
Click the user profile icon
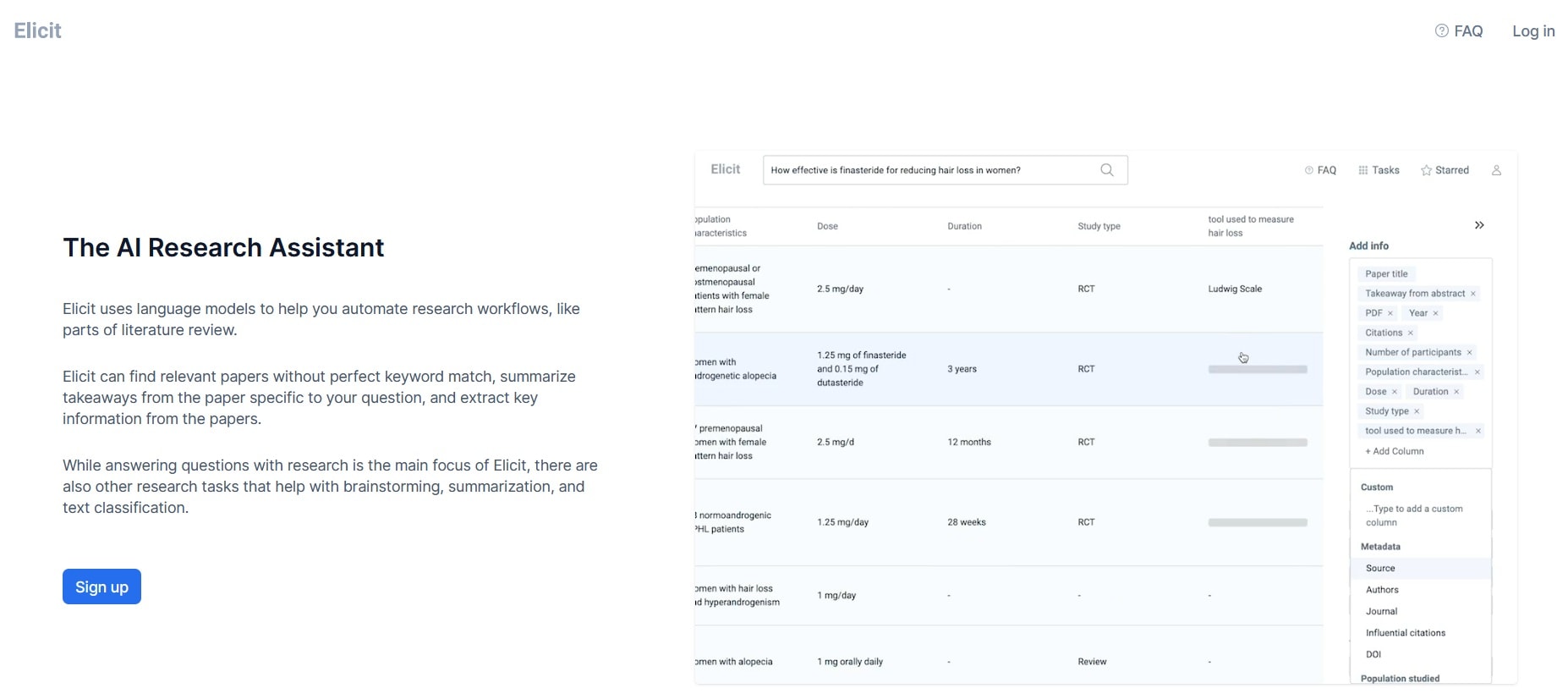[x=1496, y=170]
